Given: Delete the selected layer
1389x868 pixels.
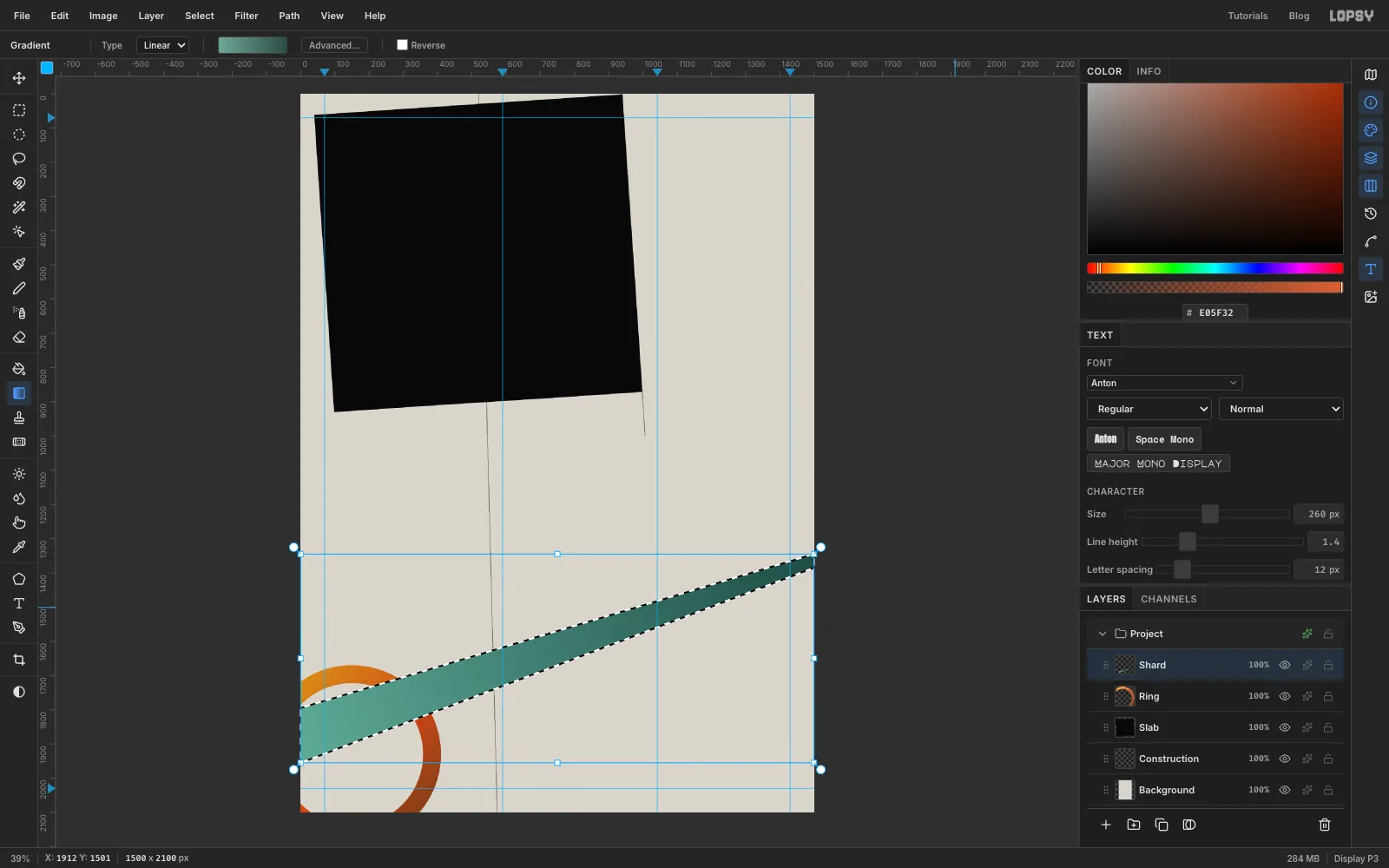Looking at the screenshot, I should (x=1325, y=825).
